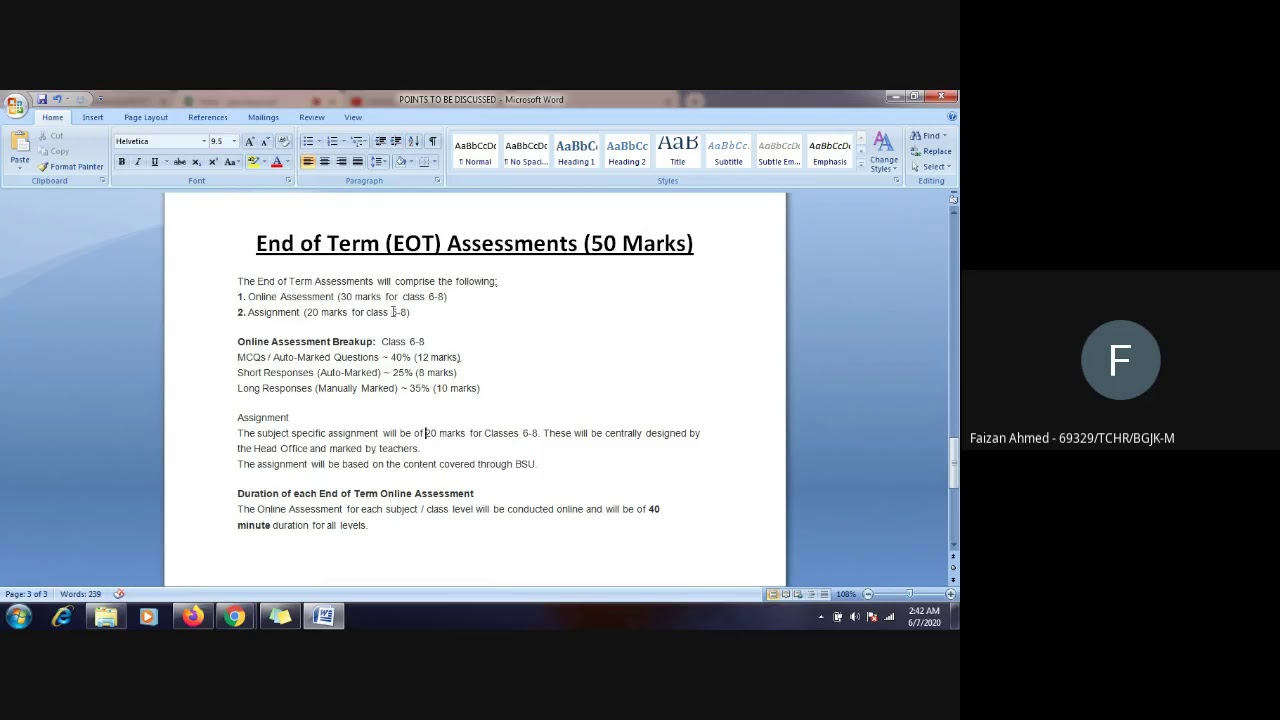This screenshot has height=720, width=1280.
Task: Click the Find binoculars button
Action: coord(926,136)
